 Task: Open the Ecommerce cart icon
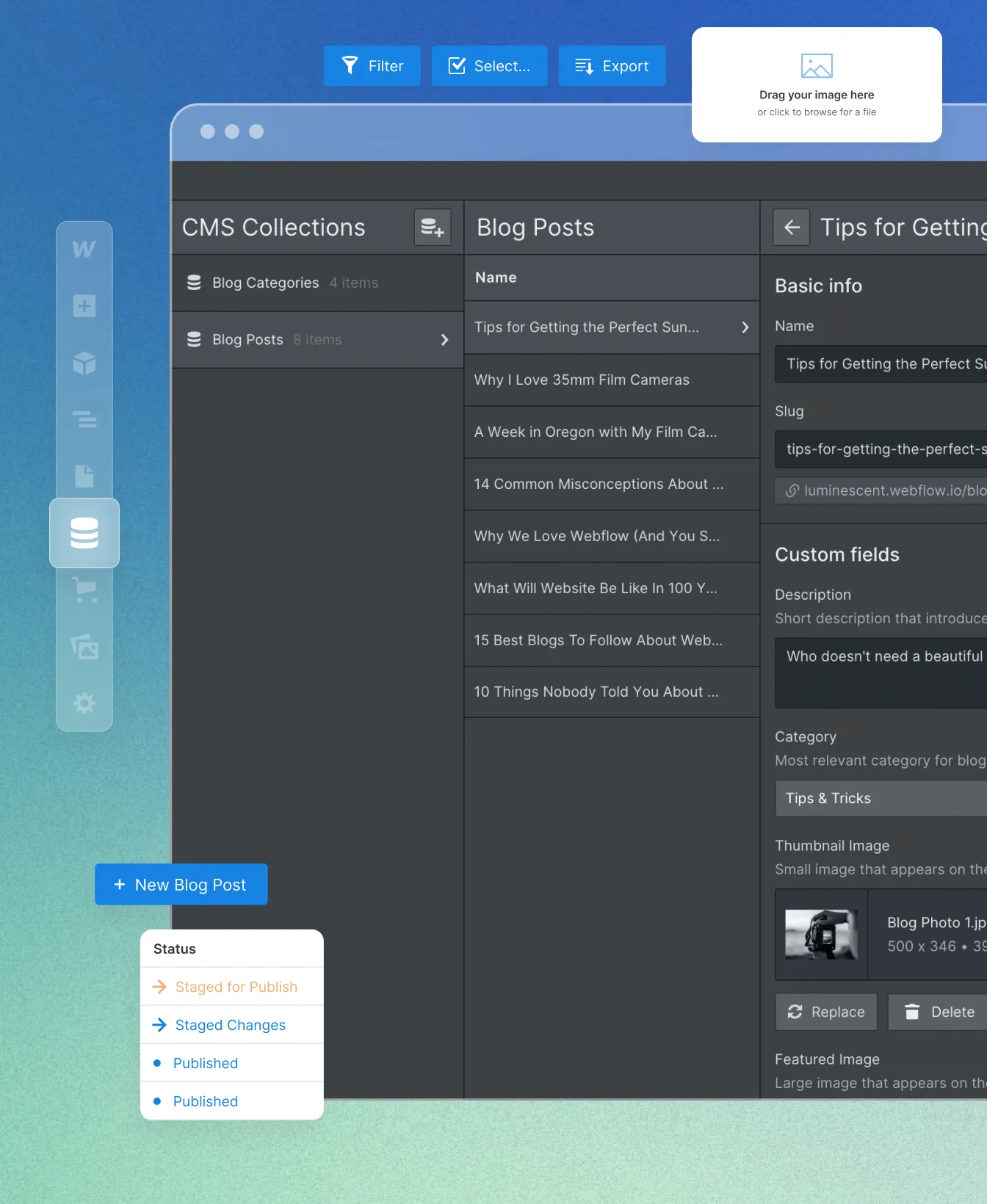coord(84,590)
